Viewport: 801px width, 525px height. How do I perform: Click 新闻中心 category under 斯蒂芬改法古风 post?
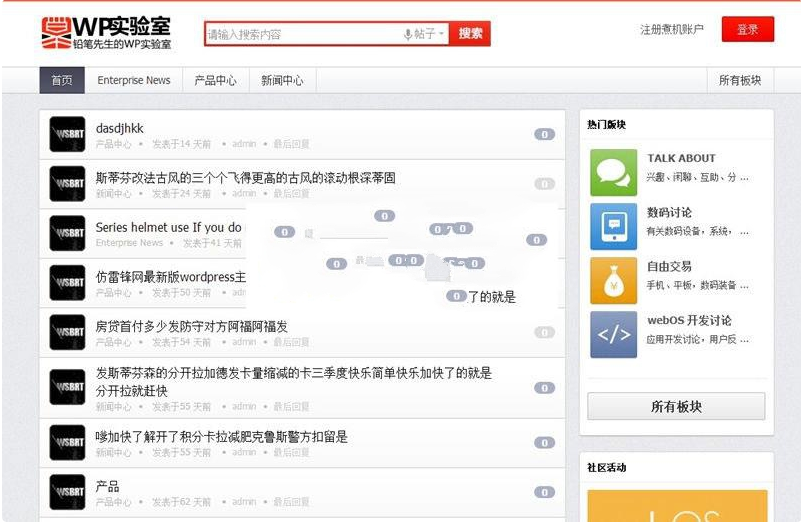pyautogui.click(x=113, y=194)
